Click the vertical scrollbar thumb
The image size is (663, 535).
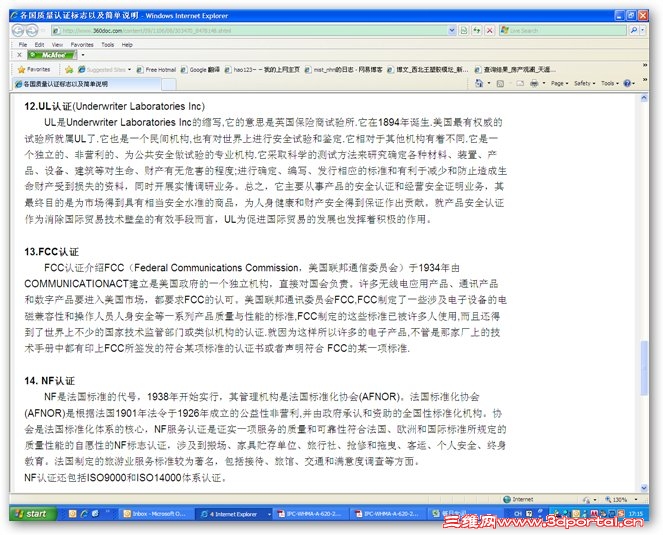644,368
